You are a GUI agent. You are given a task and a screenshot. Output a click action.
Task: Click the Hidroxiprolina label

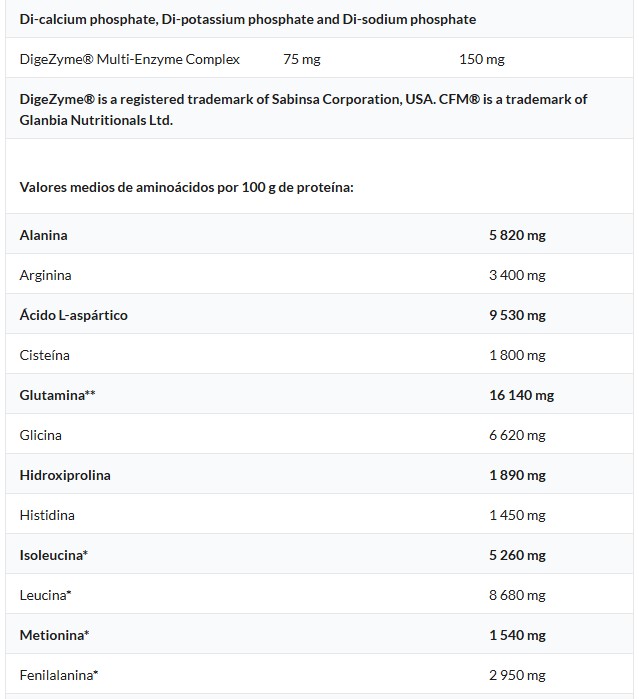[x=65, y=475]
